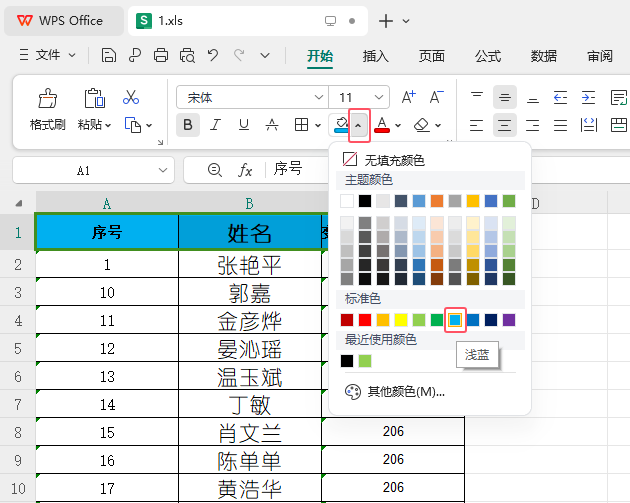The image size is (630, 503).
Task: Click the new tab plus button
Action: 386,21
